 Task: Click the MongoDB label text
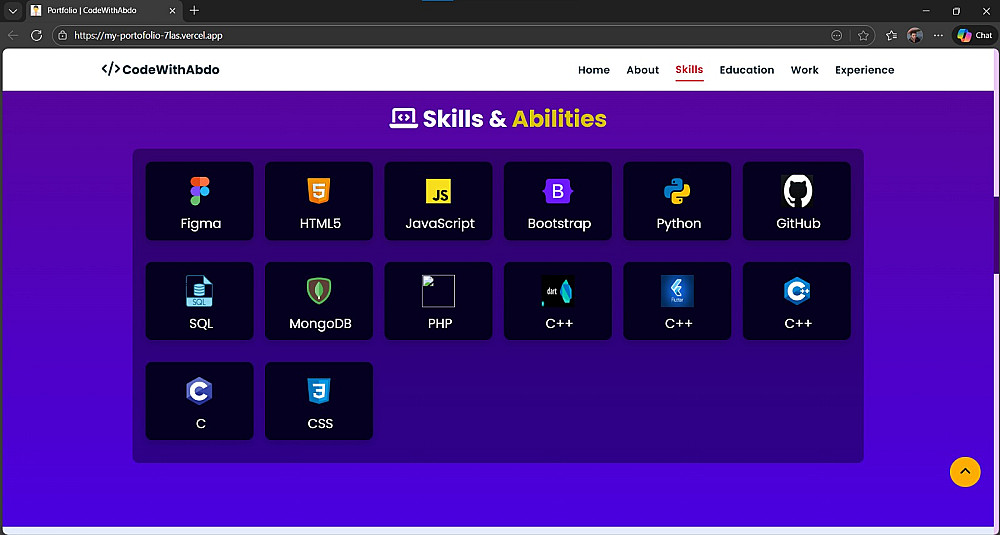coord(320,324)
